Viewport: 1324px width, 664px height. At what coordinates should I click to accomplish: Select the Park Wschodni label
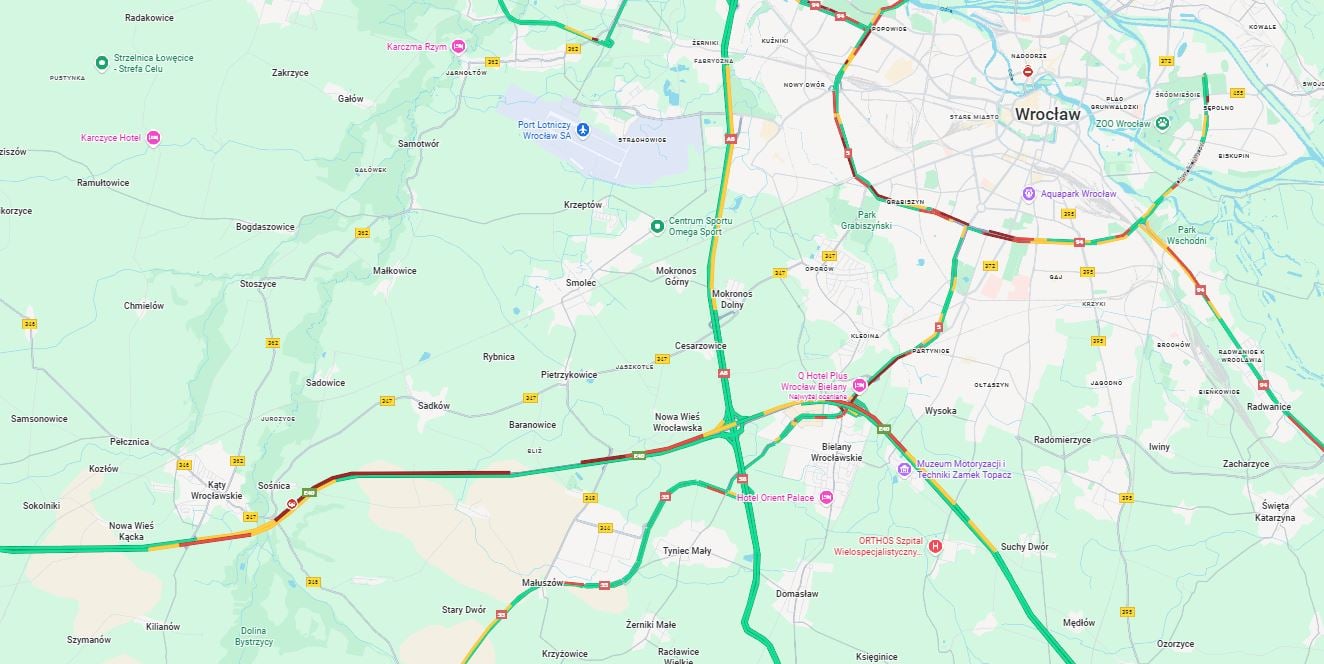pyautogui.click(x=1186, y=235)
